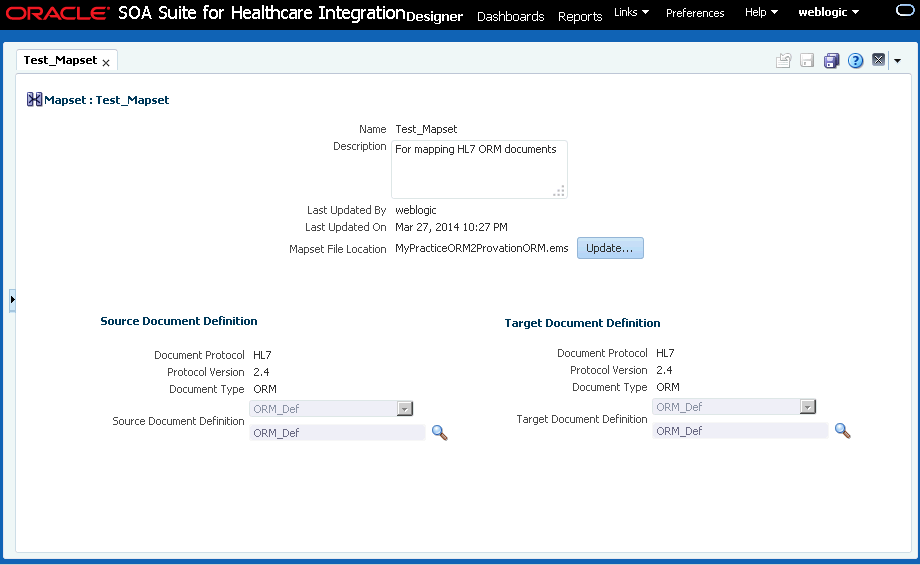
Task: Open the Source Document Definition combo box
Action: click(332, 408)
